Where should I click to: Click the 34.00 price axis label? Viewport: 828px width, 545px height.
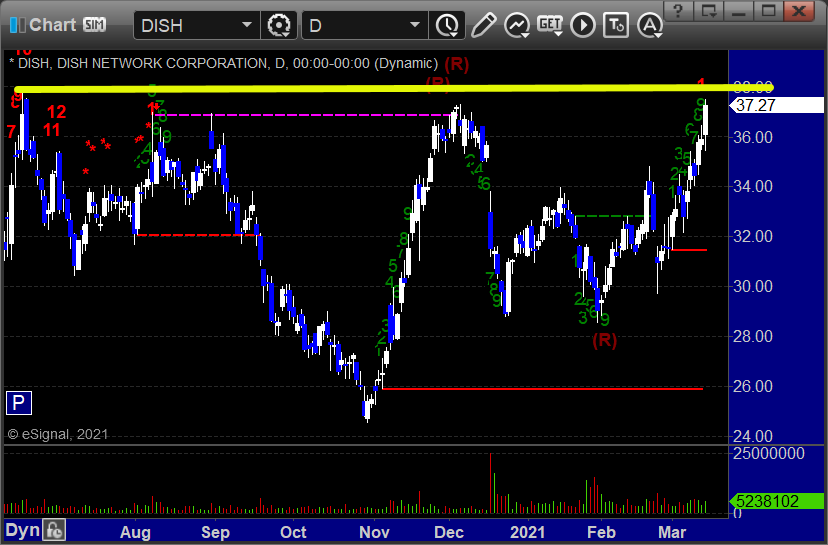point(753,186)
